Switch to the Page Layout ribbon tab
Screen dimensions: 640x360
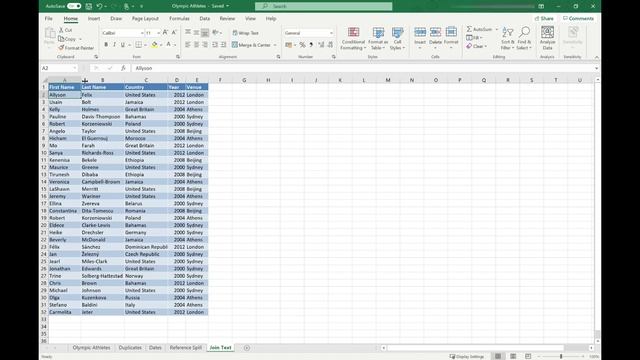(x=145, y=18)
